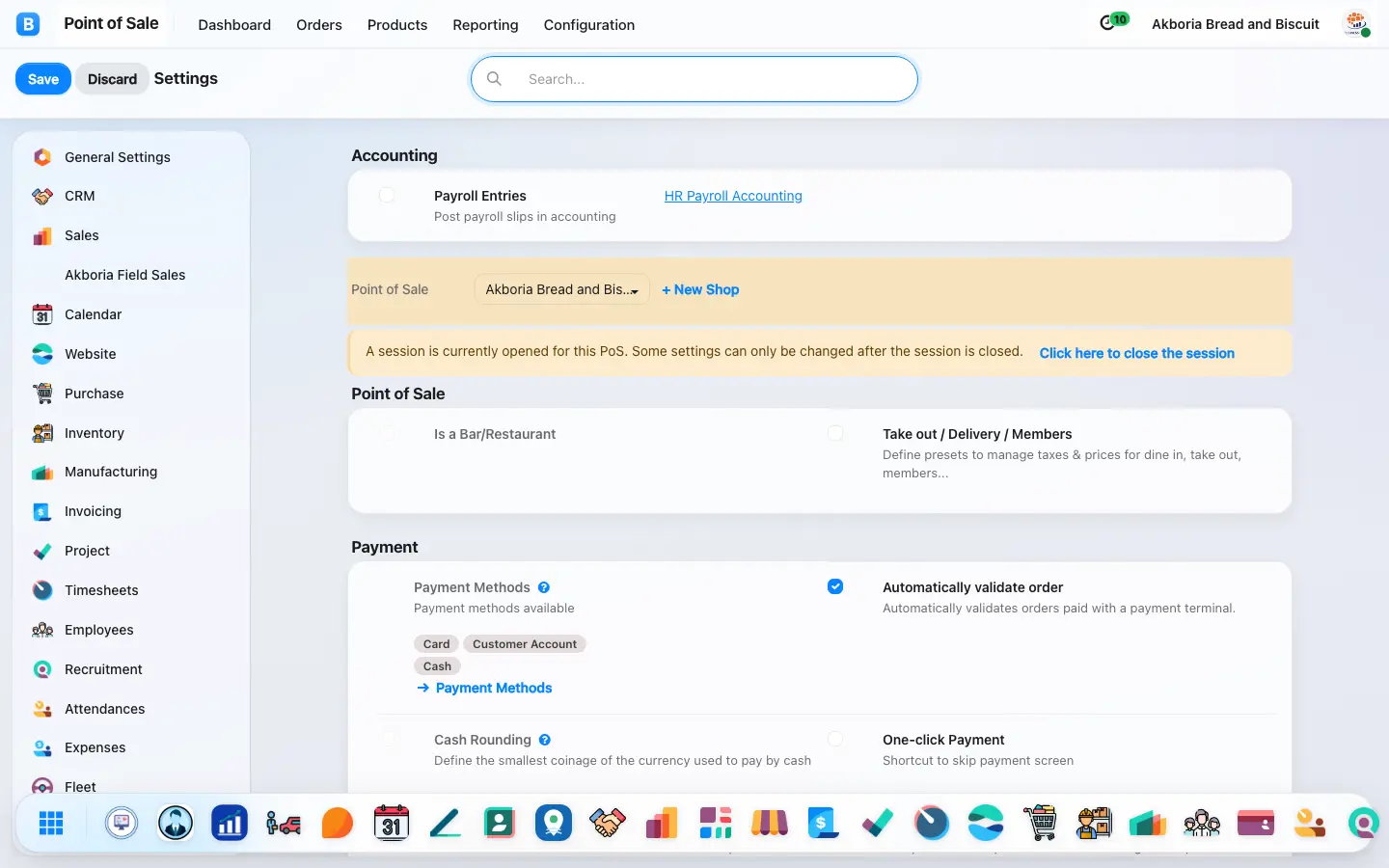This screenshot has width=1389, height=868.
Task: Open the Configuration menu
Action: (589, 25)
